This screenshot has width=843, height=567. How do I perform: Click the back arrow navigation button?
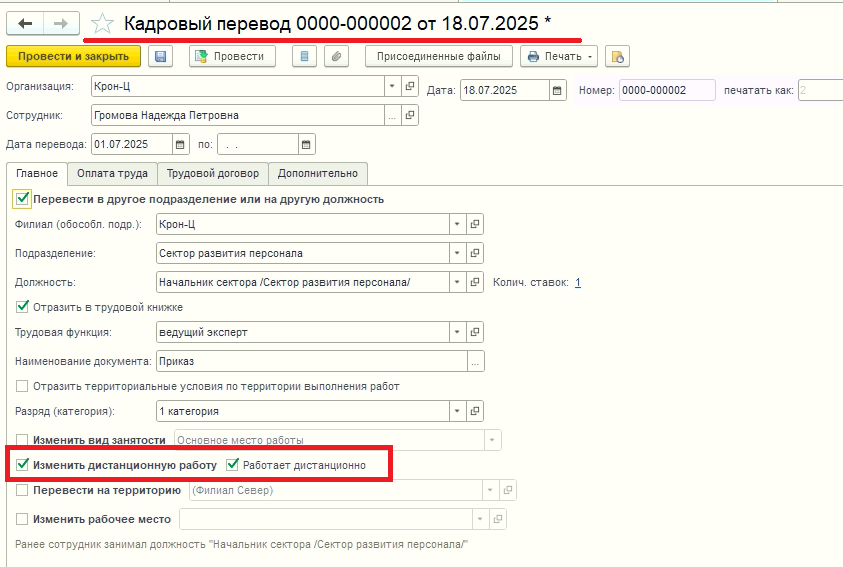coord(25,24)
